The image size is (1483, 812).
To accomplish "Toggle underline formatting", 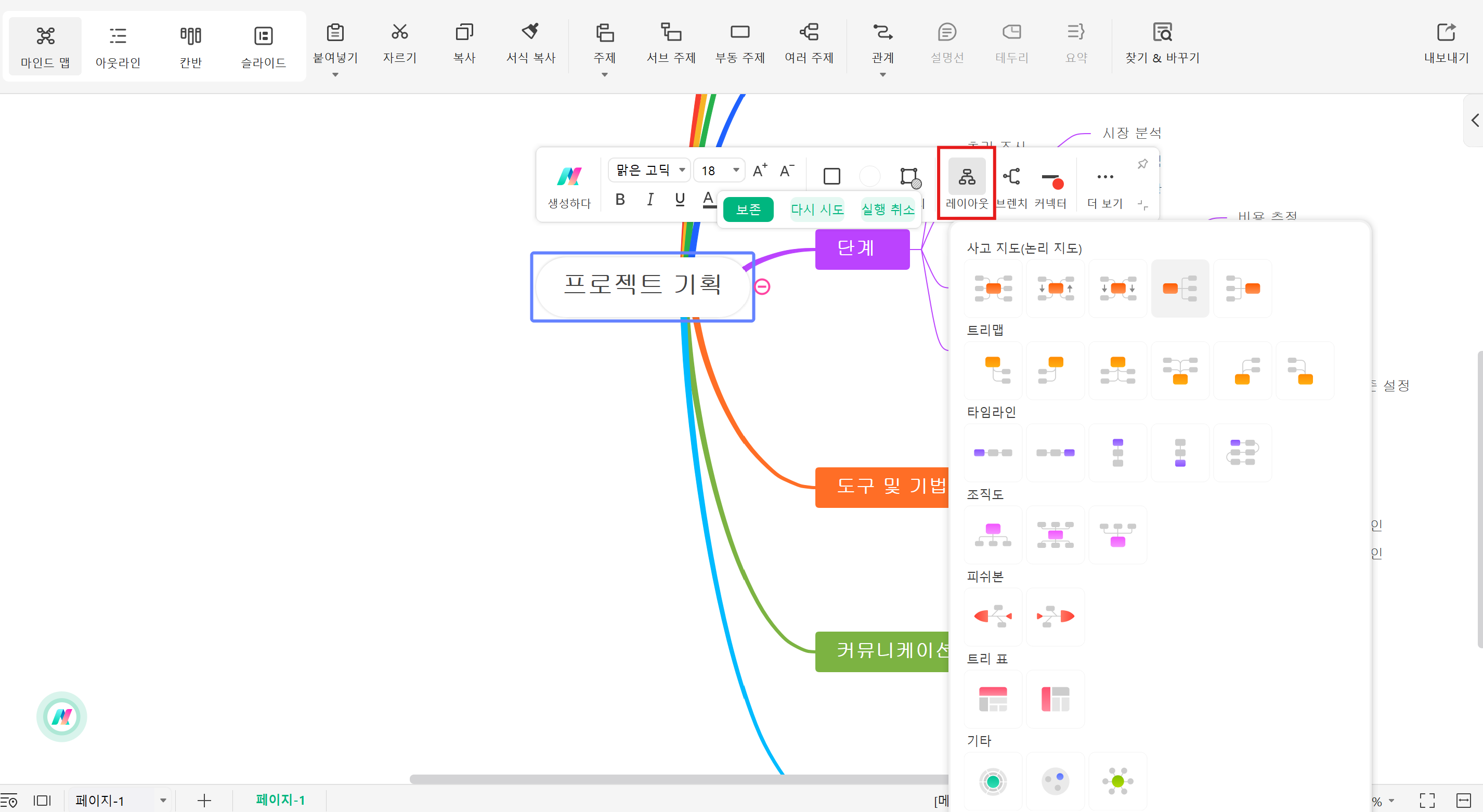I will coord(680,199).
